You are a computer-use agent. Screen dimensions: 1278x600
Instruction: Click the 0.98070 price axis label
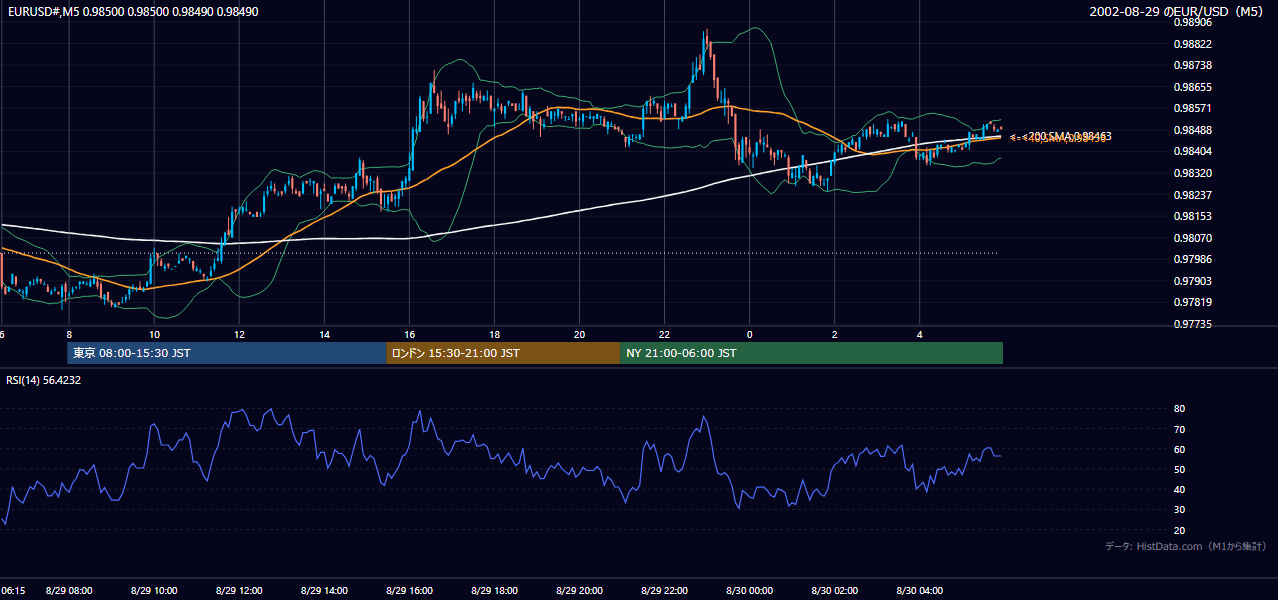click(1192, 238)
